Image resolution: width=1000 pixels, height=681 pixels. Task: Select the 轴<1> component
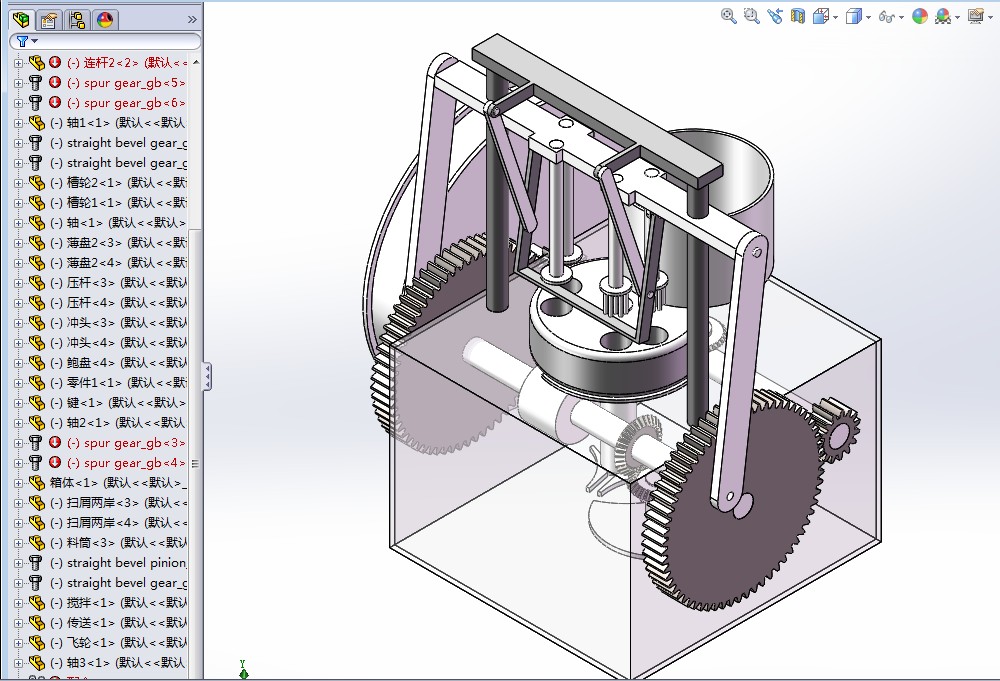[x=117, y=223]
